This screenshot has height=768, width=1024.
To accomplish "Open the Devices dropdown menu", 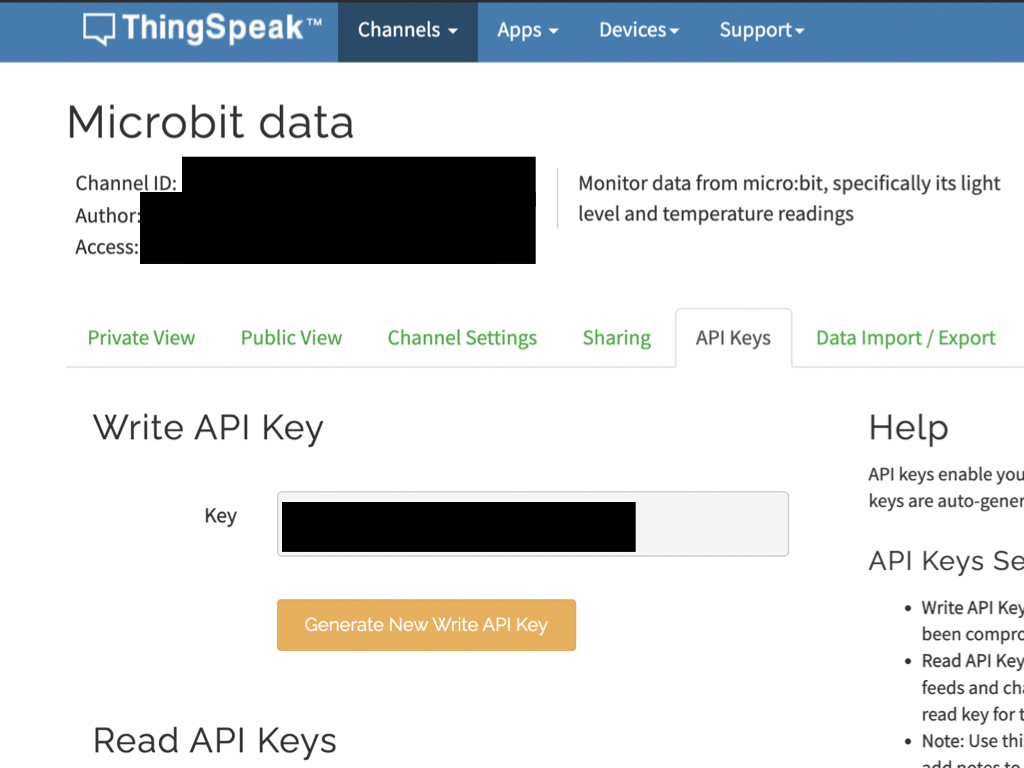I will pyautogui.click(x=639, y=31).
